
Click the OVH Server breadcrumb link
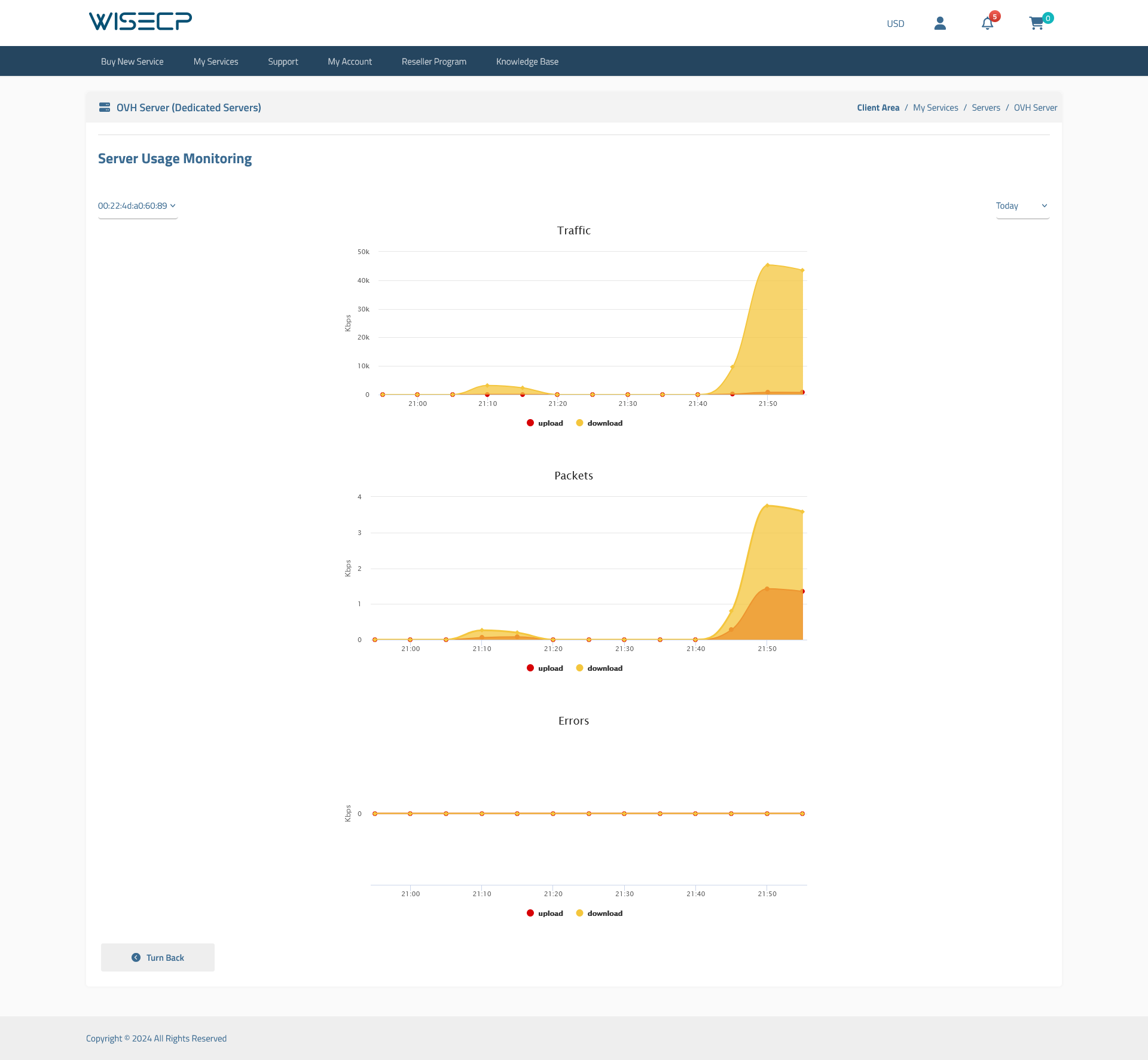pos(1036,108)
